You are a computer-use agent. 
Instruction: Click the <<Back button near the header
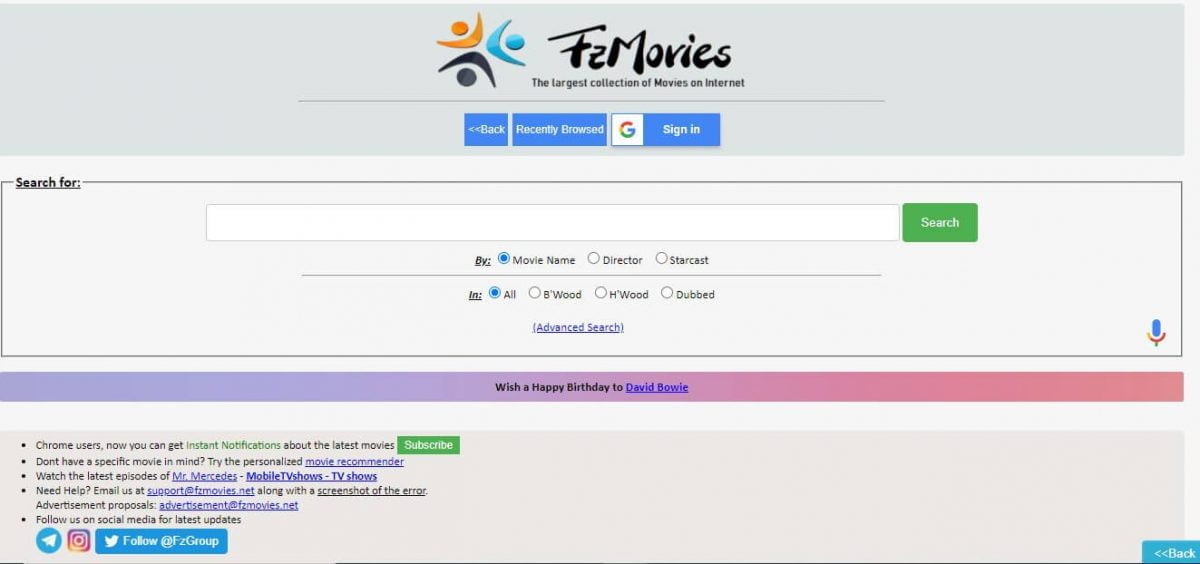pos(486,129)
